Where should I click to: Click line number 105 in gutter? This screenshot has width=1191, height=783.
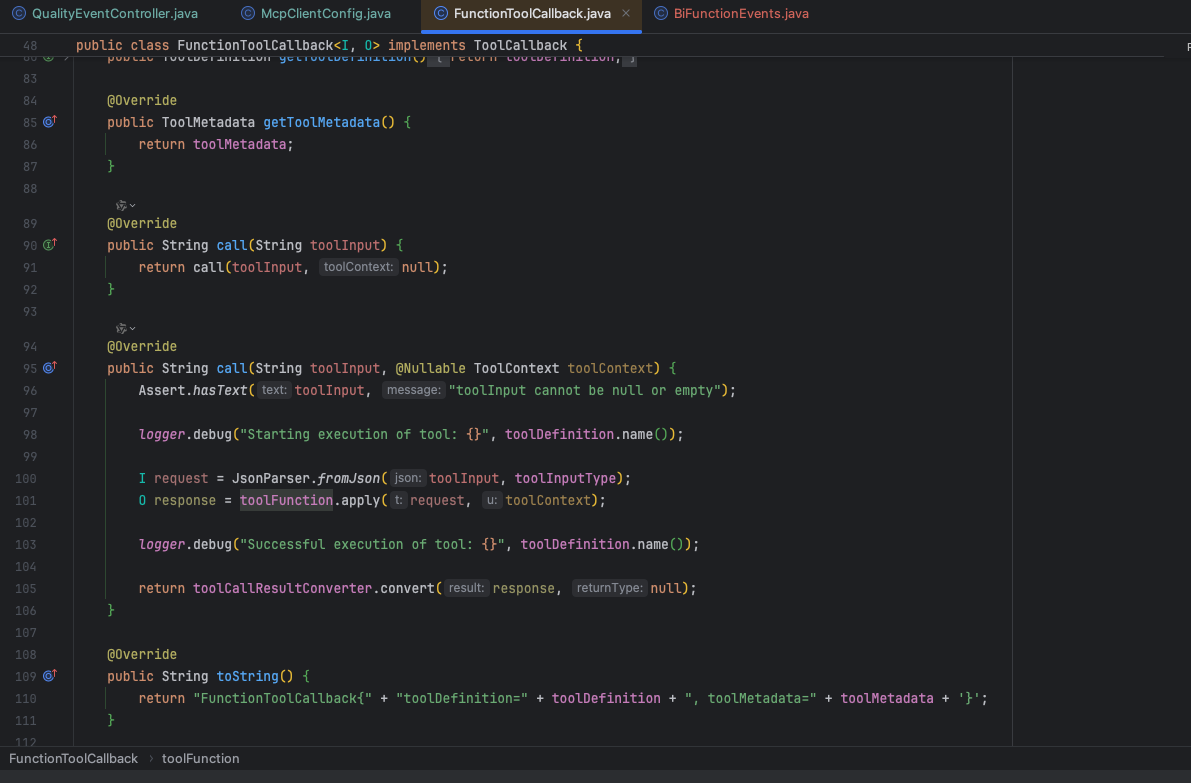coord(26,589)
